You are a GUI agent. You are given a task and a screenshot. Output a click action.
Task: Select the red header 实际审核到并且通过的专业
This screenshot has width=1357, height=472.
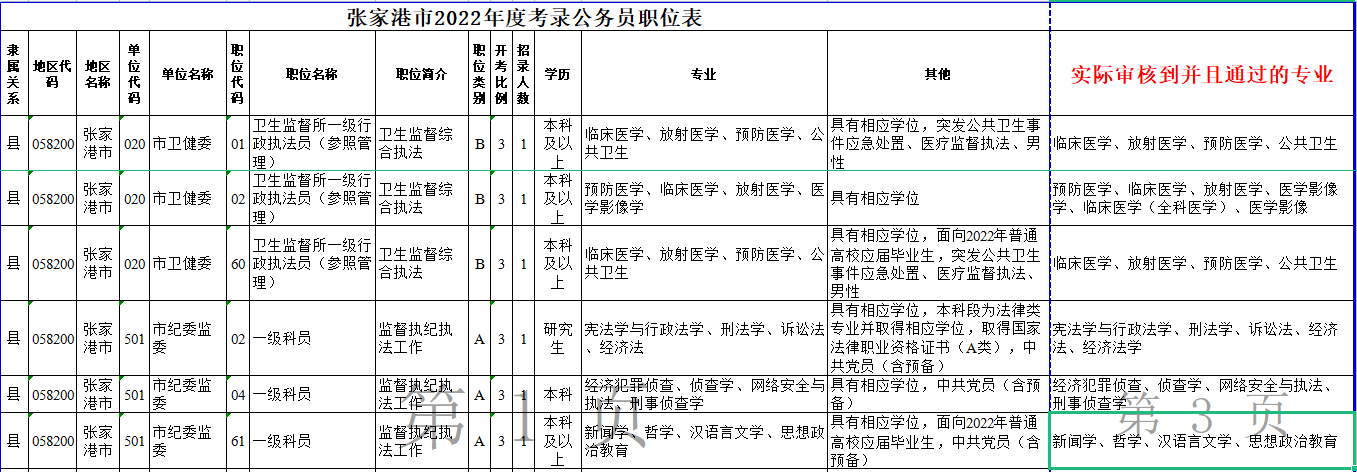1202,74
